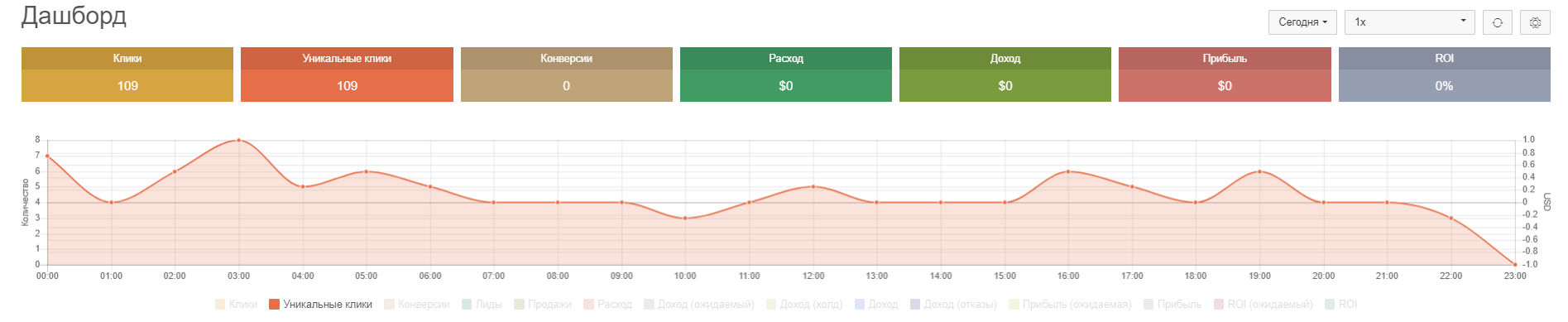
Task: Open the Сегодня date range dropdown
Action: point(1302,22)
